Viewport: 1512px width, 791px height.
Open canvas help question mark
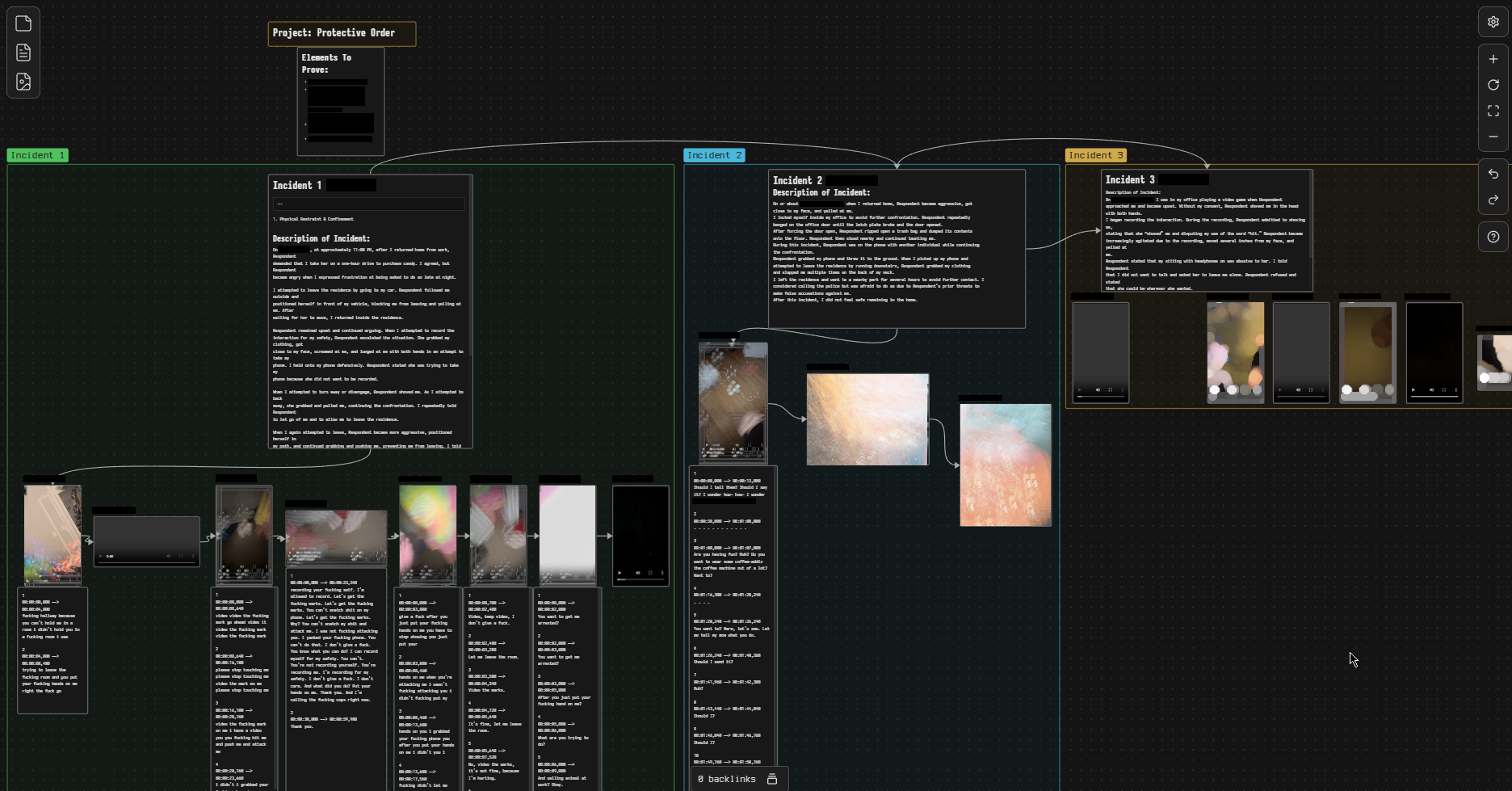coord(1493,237)
